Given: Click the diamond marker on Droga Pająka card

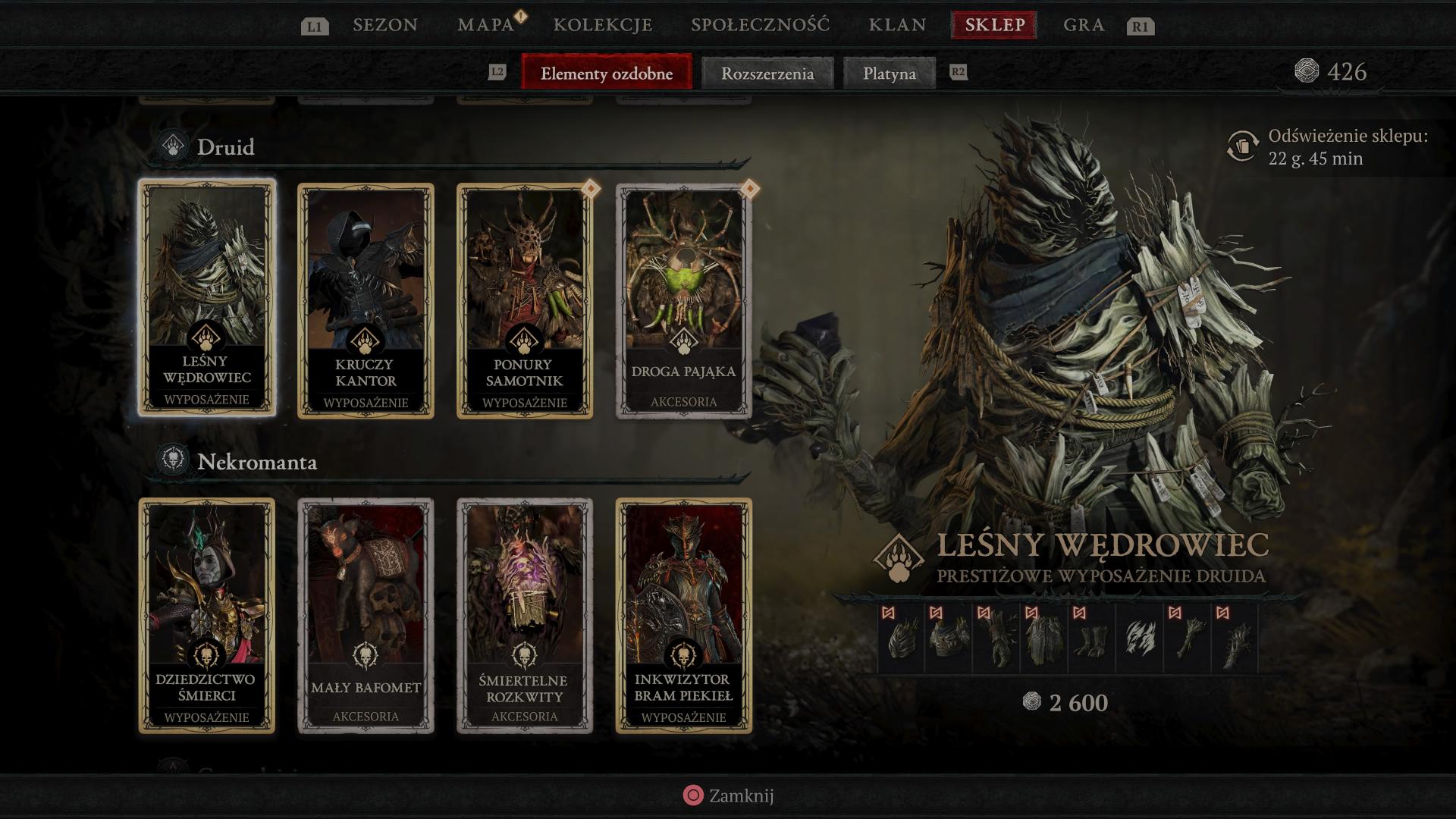Looking at the screenshot, I should (749, 188).
